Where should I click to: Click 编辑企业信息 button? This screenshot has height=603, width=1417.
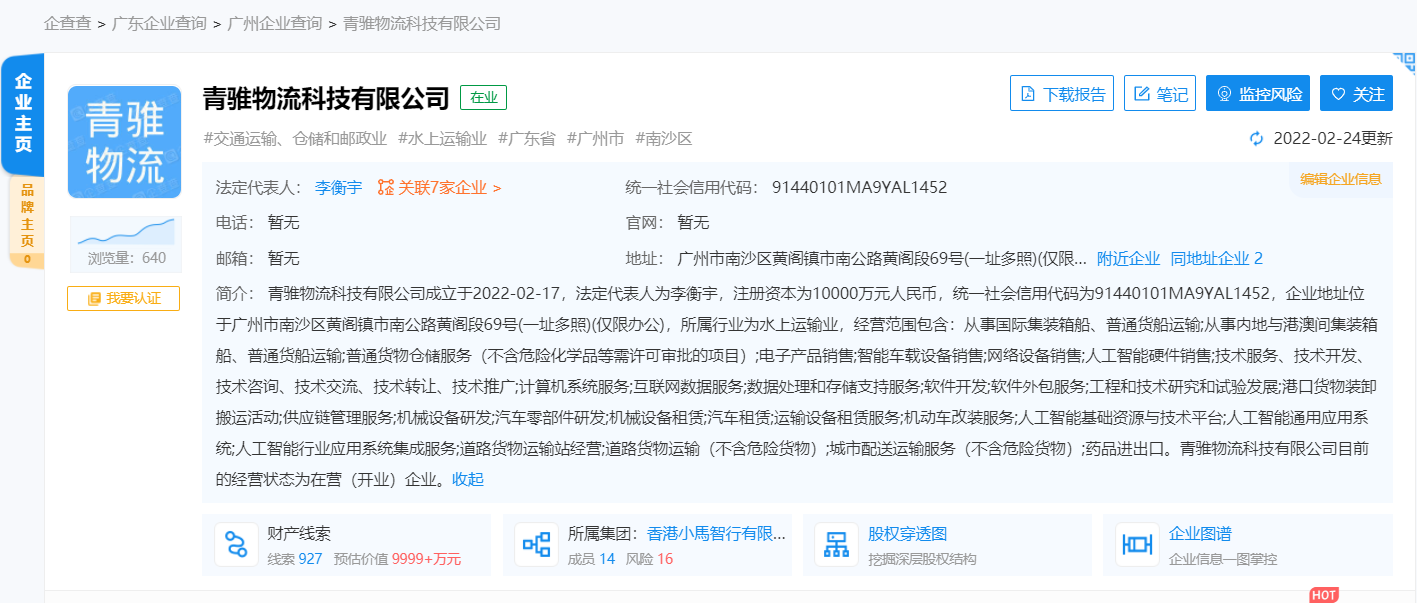click(1340, 179)
